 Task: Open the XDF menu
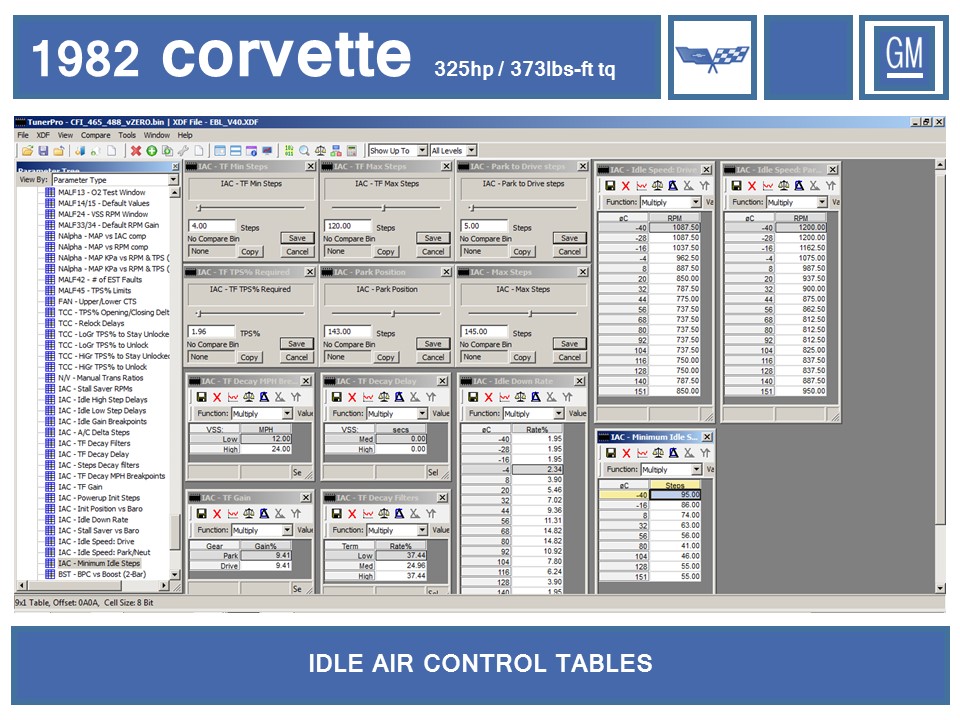click(43, 135)
